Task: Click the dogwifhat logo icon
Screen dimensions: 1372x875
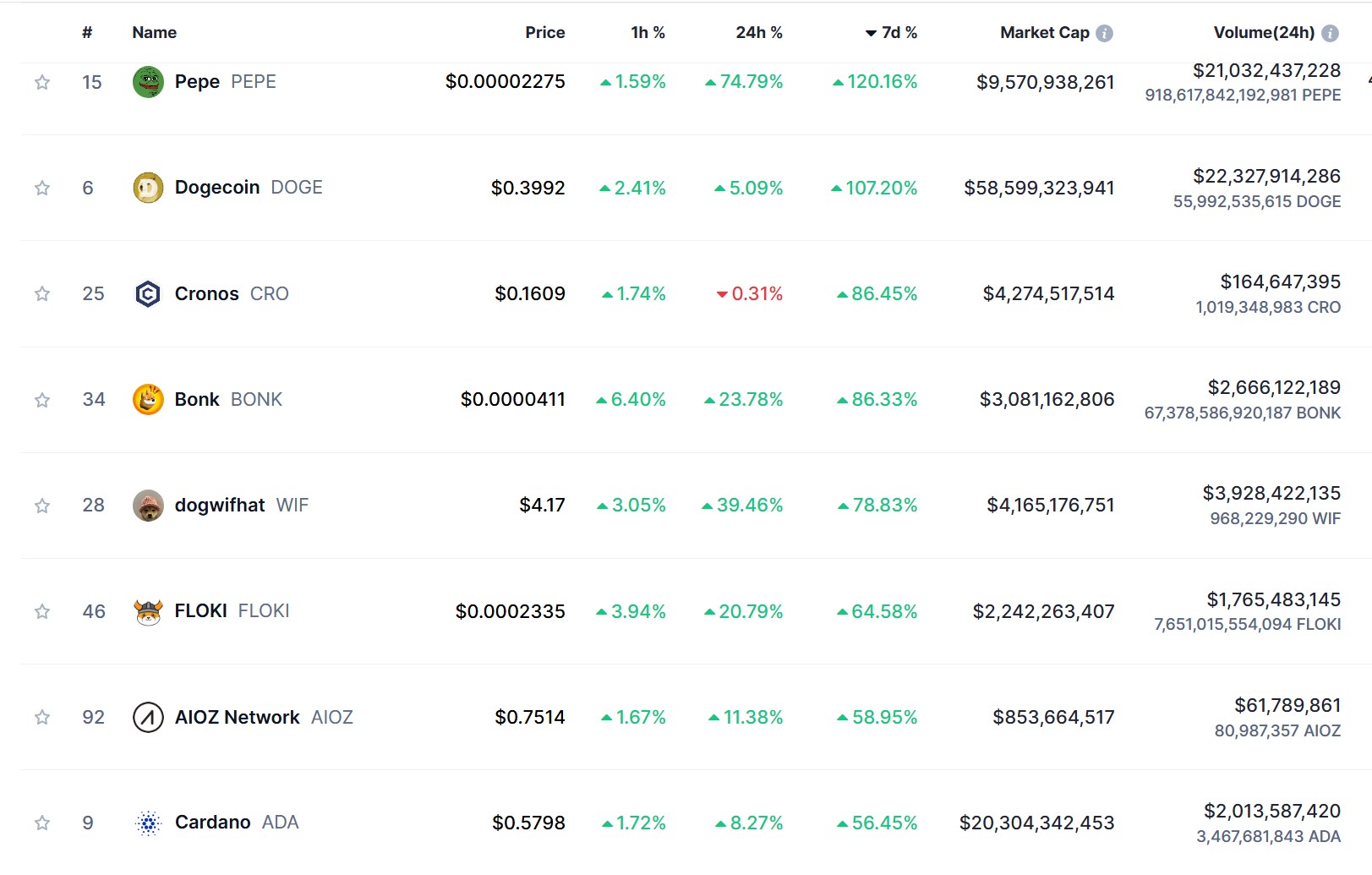Action: tap(148, 506)
